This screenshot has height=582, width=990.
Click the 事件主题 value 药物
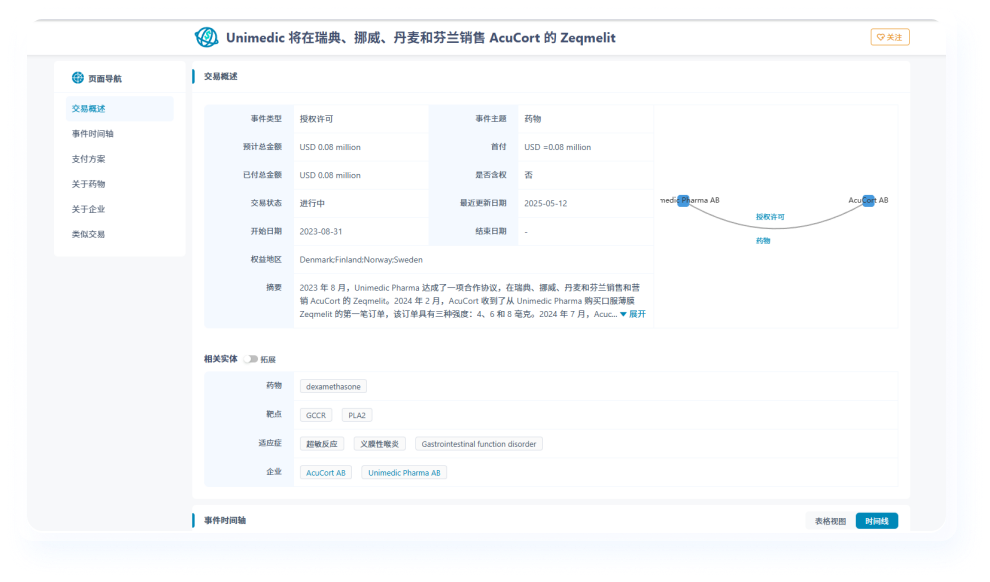point(532,119)
